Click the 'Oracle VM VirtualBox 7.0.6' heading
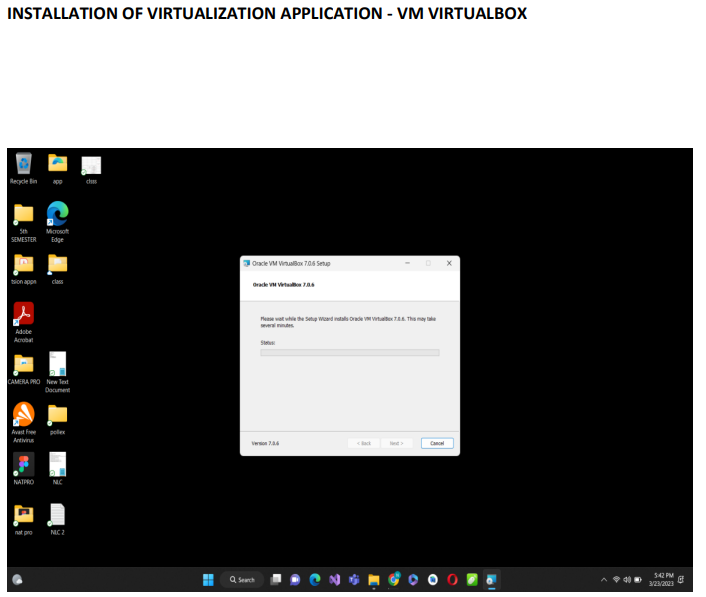This screenshot has height=597, width=706. tap(283, 285)
